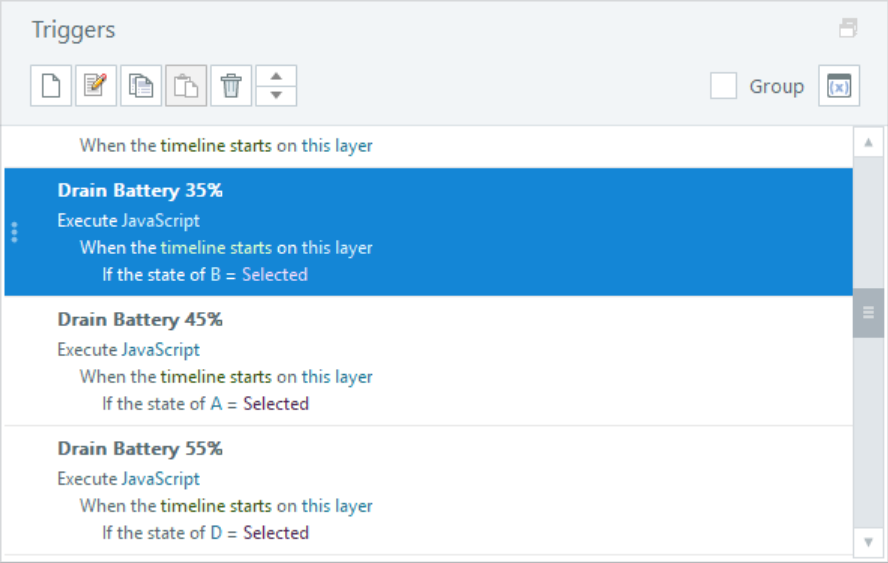Move trigger up in order
Screen dimensions: 888x563
coord(276,76)
